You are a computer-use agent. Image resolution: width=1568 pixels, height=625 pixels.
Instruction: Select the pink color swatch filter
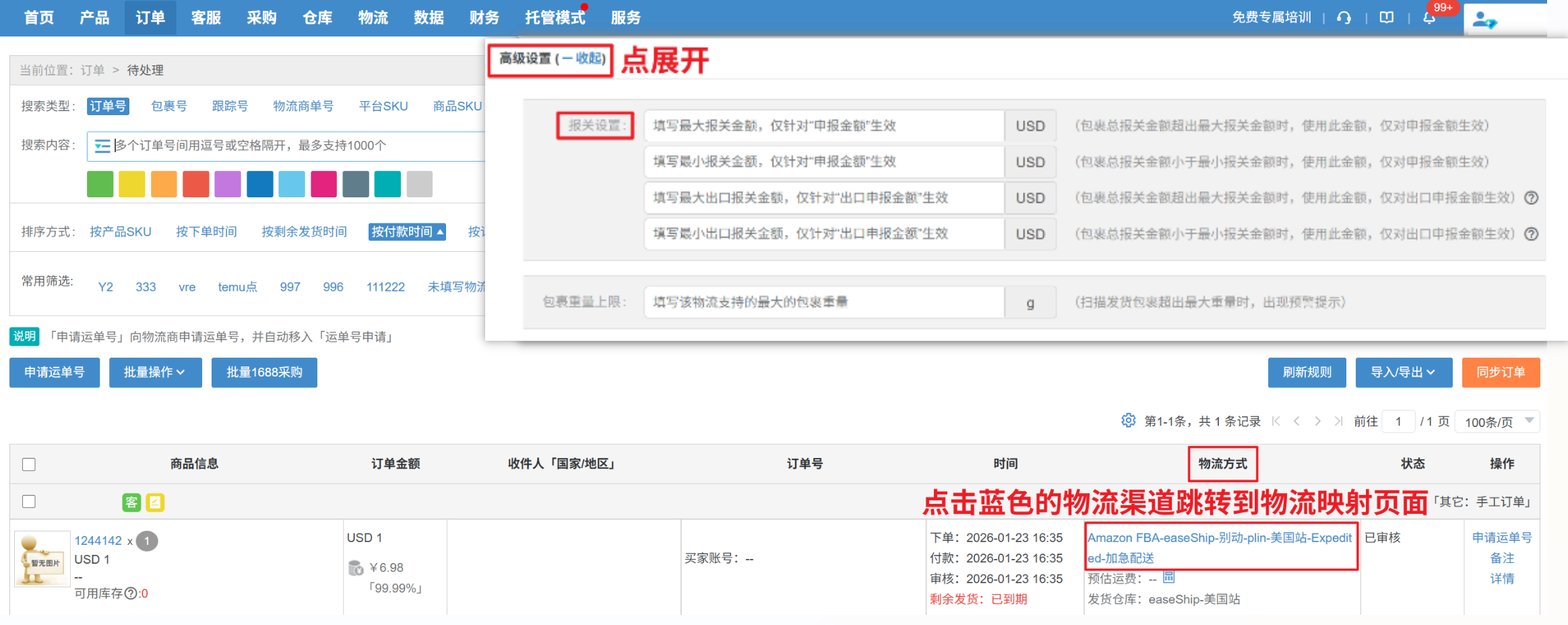click(323, 185)
